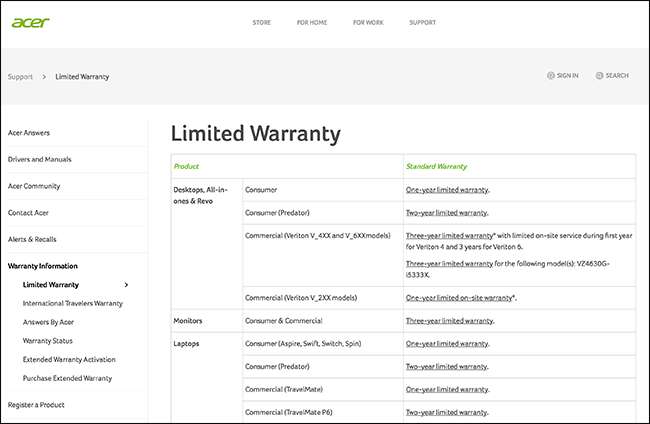
Task: Click the Sign In globe icon
Action: 551,75
